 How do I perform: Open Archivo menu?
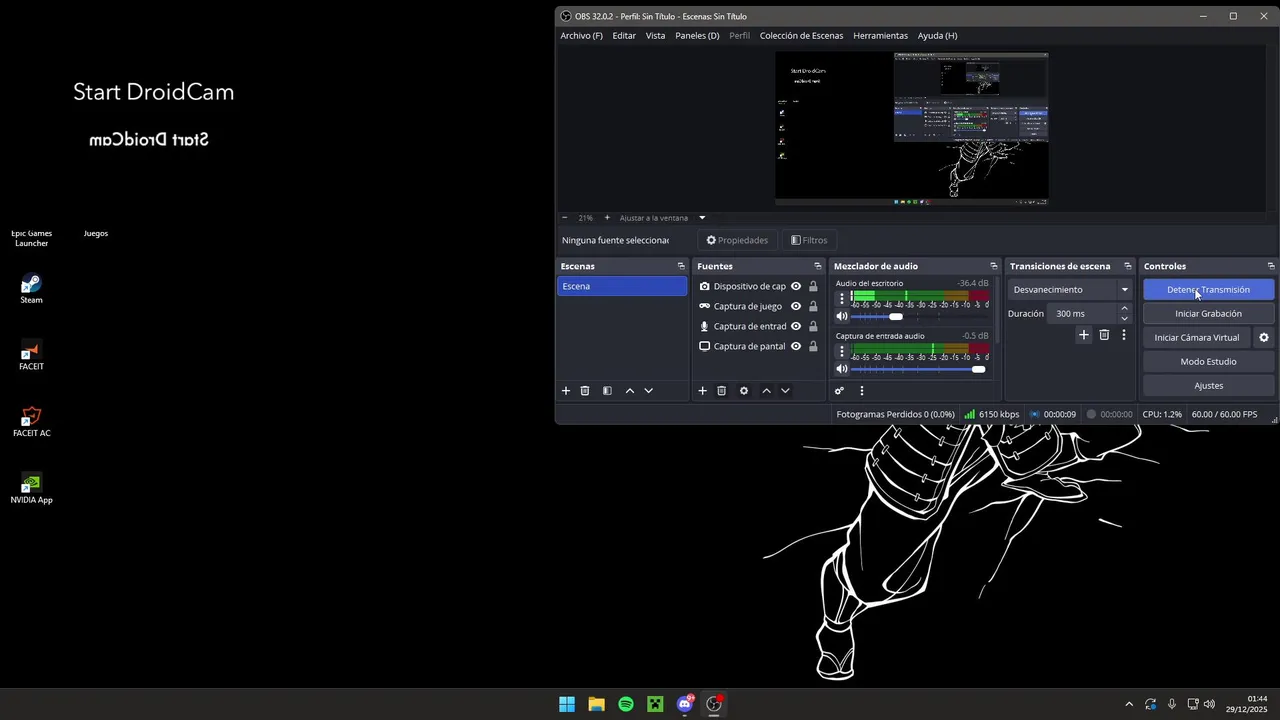click(581, 35)
